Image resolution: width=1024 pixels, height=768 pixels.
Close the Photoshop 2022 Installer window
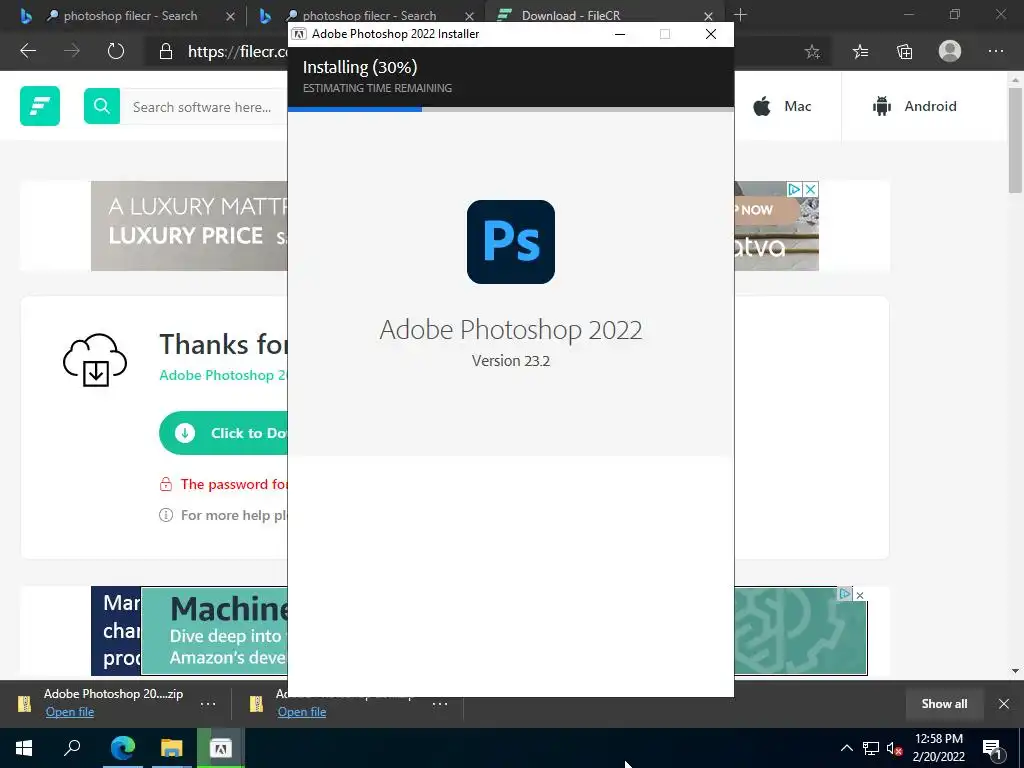point(711,34)
